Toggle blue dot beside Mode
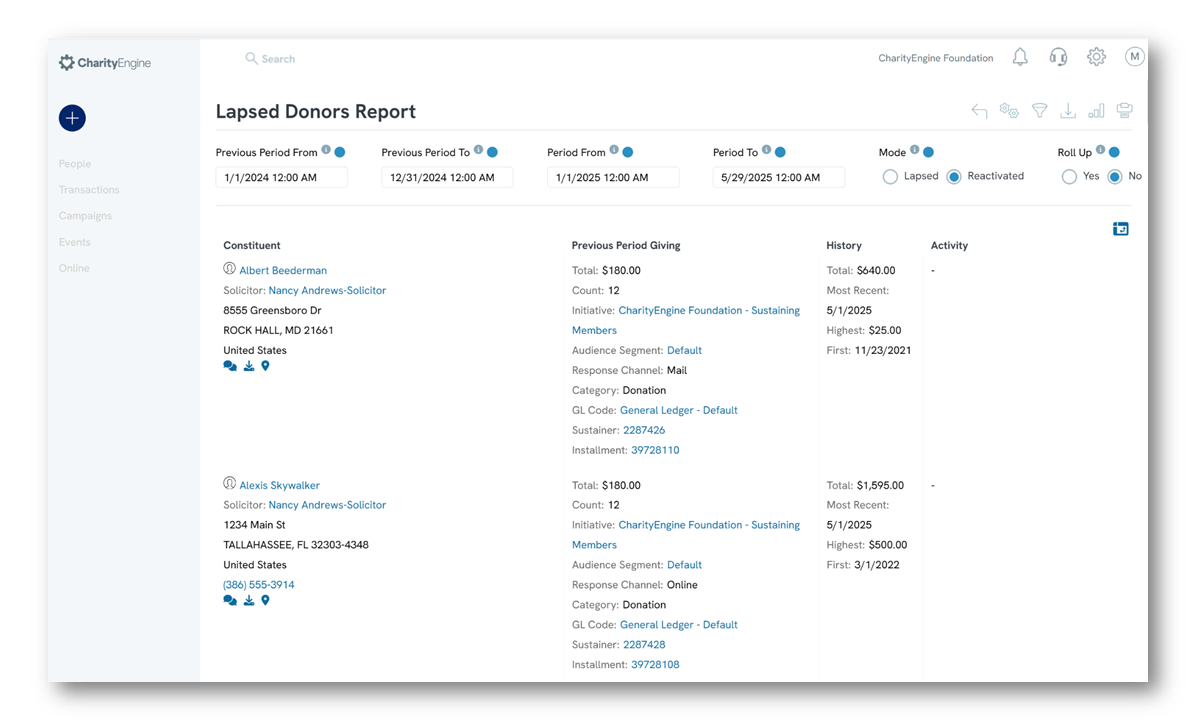 (x=928, y=152)
